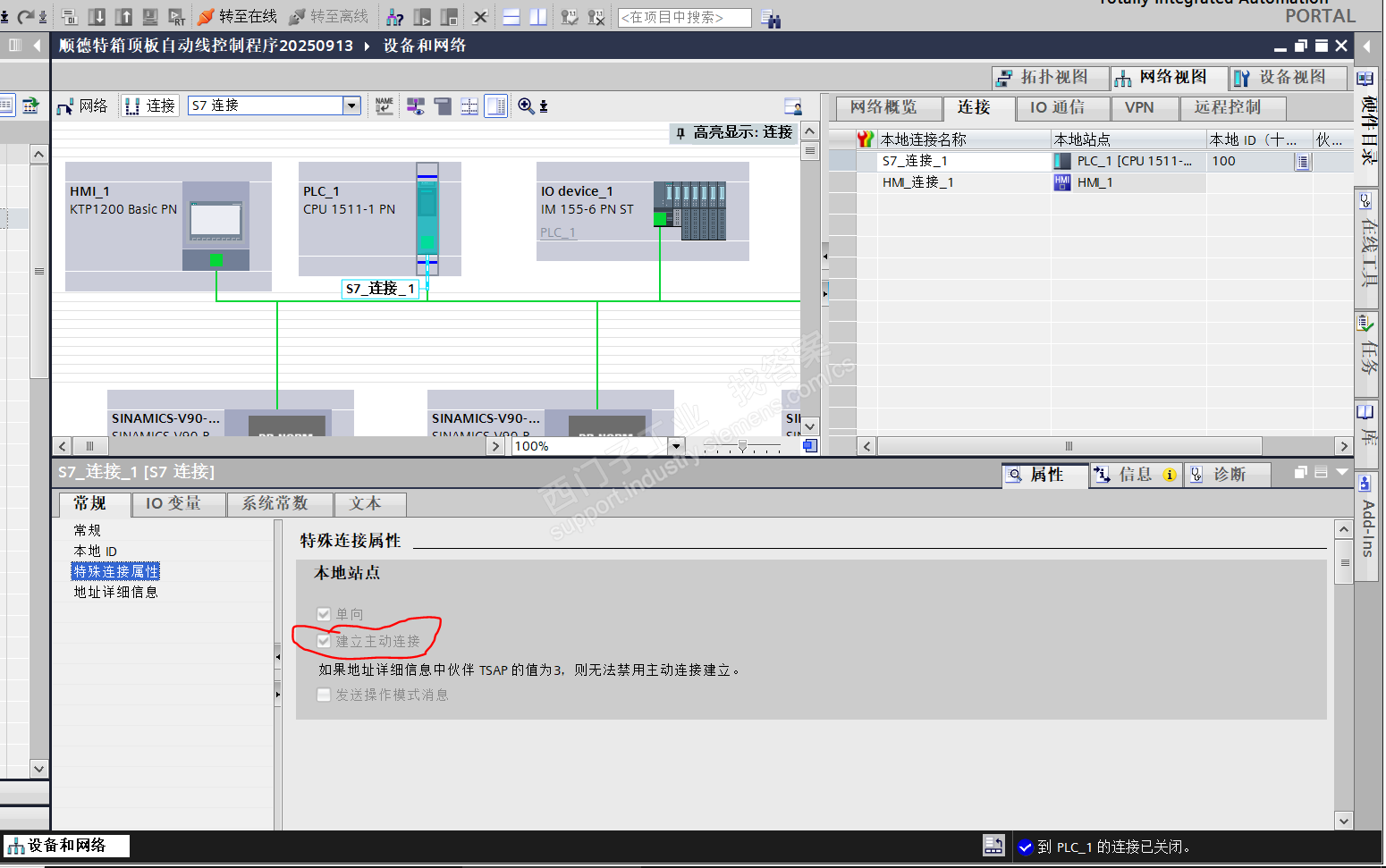Toggle the 建立主动连接 checkbox
The image size is (1386, 868).
coord(324,641)
